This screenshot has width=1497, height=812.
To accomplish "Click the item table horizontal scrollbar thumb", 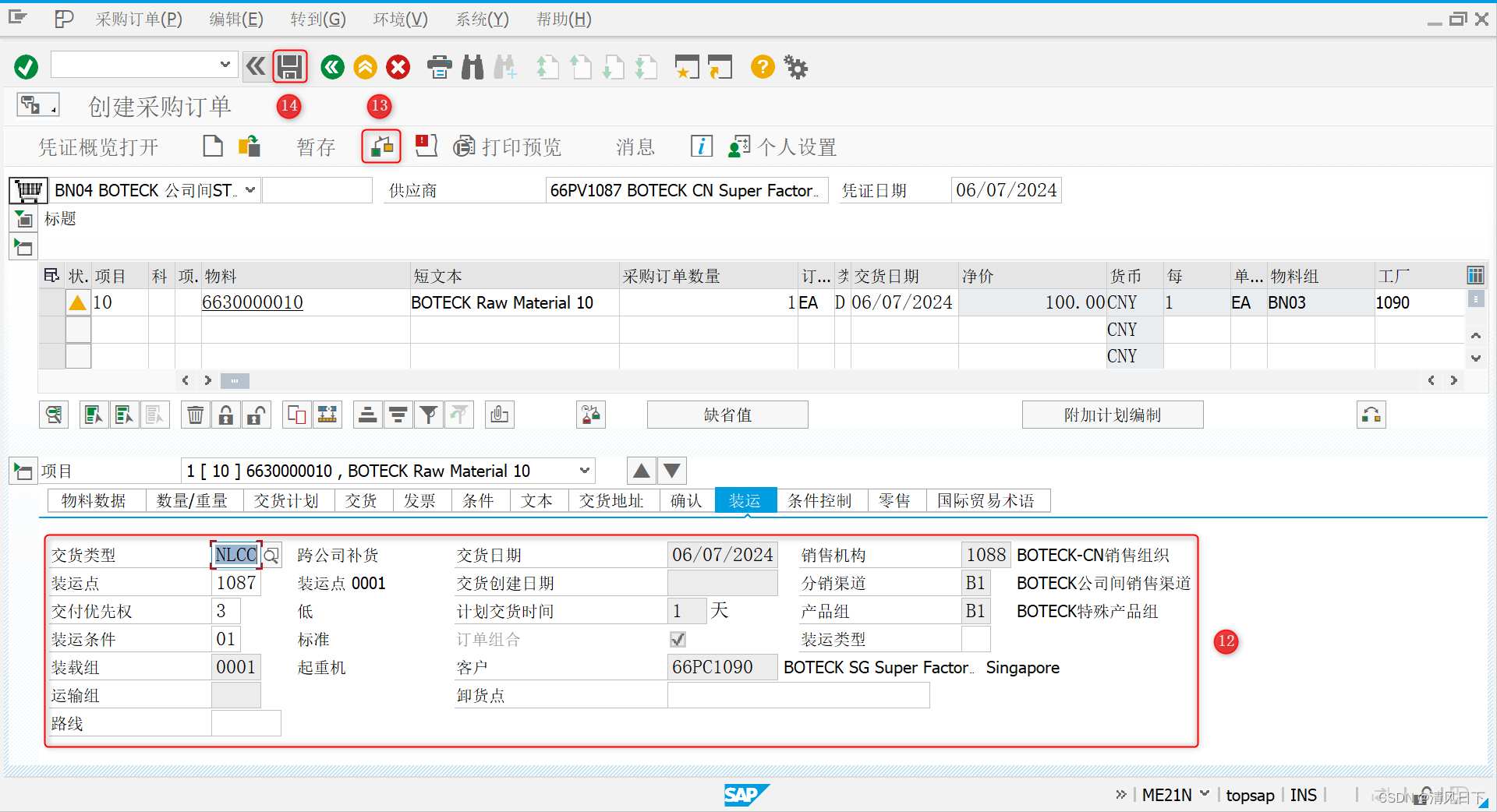I will tap(235, 380).
